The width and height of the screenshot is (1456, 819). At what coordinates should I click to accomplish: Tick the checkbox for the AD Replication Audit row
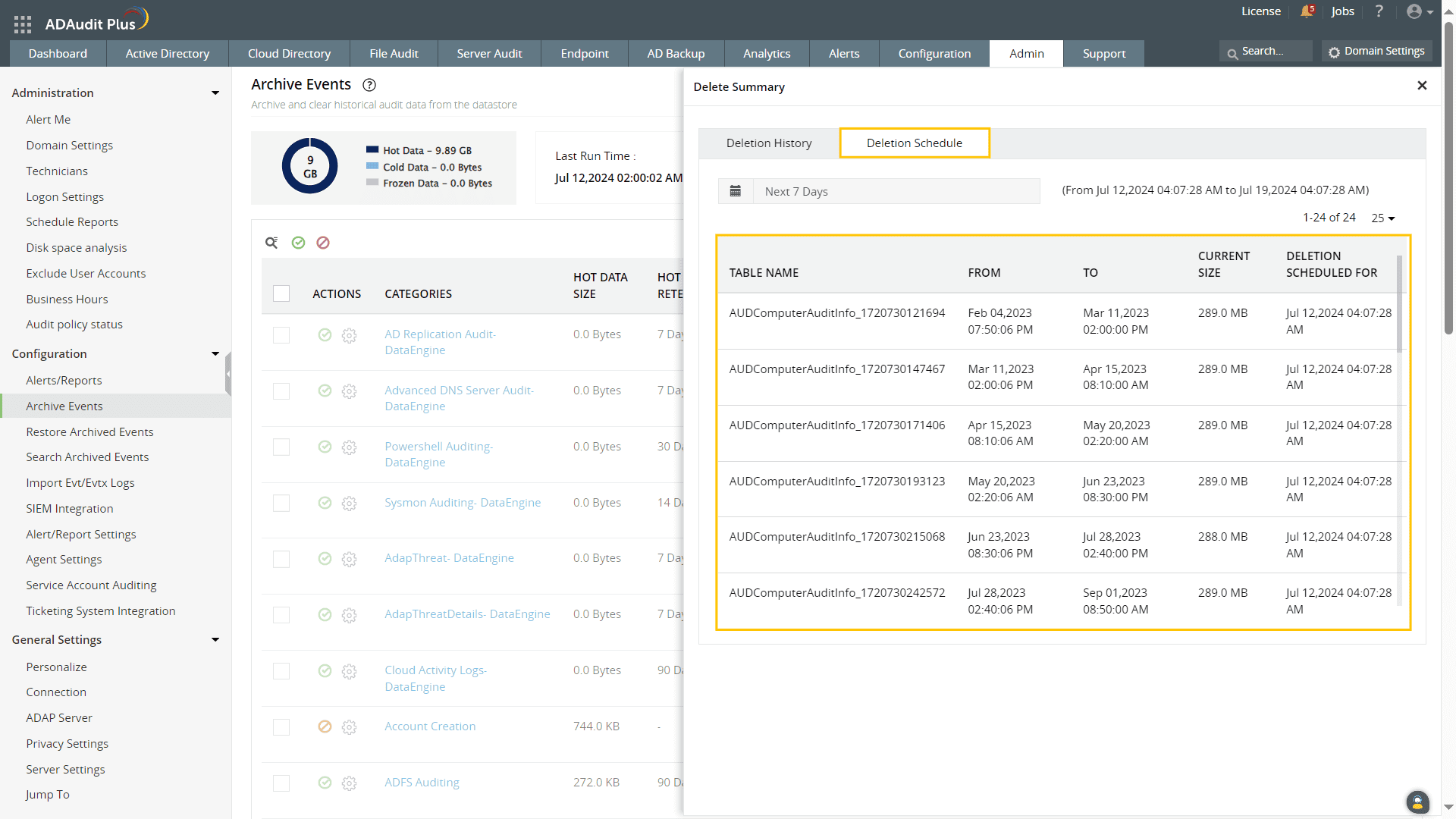[281, 335]
